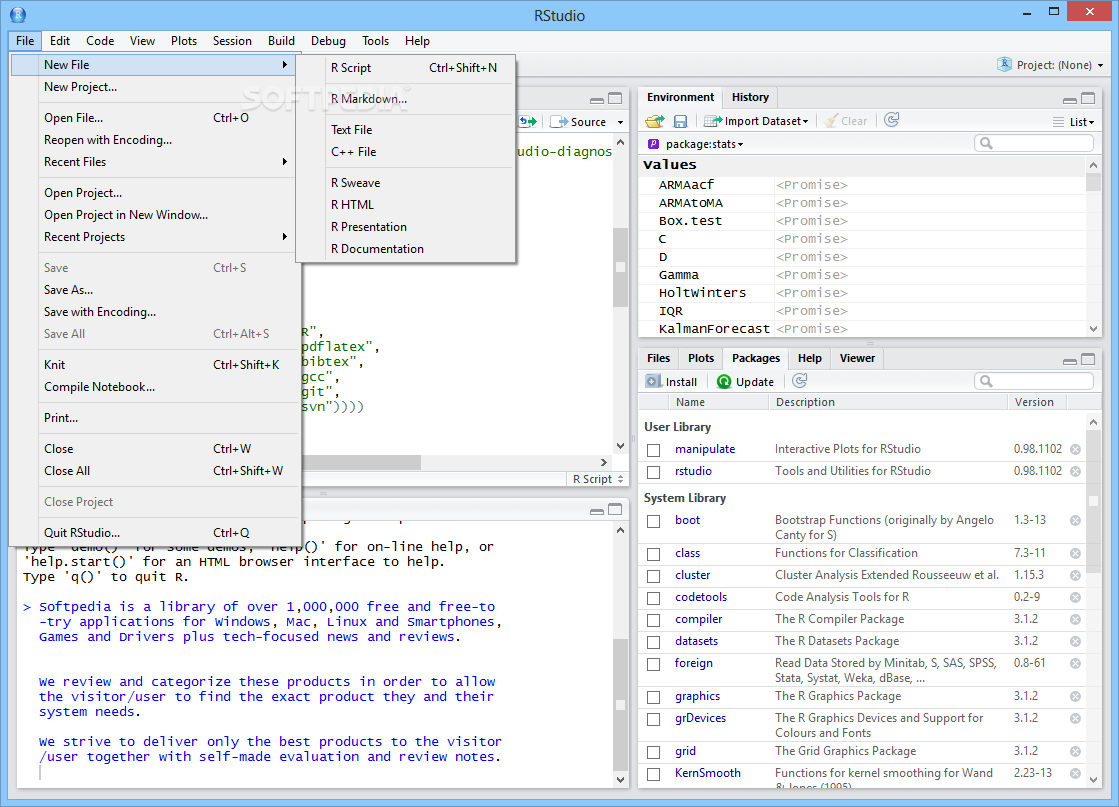The height and width of the screenshot is (807, 1119).
Task: Open the R Script file type selector
Action: [x=598, y=479]
